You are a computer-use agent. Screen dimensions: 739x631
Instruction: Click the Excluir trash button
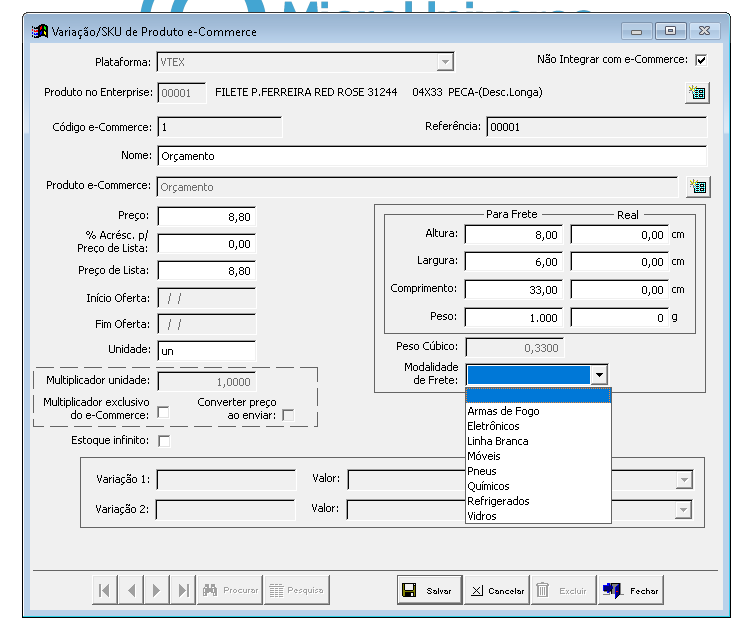pyautogui.click(x=563, y=590)
